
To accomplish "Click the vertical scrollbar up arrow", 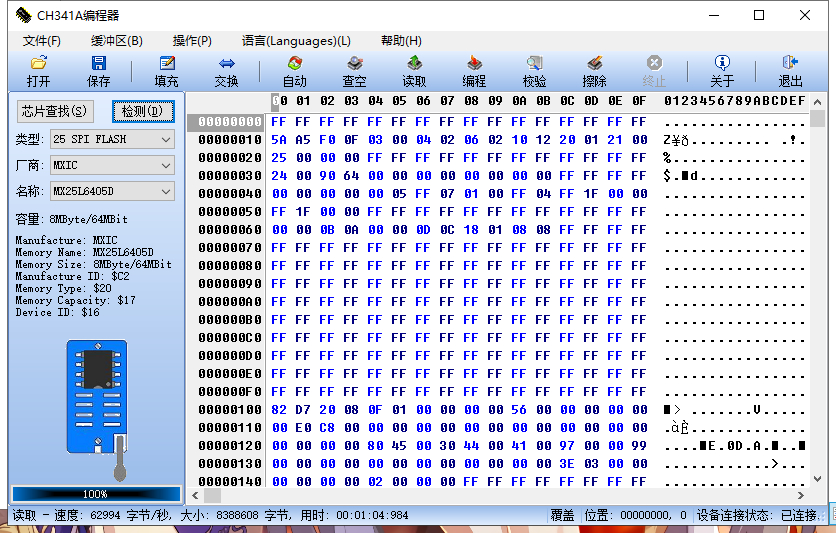I will tap(817, 101).
